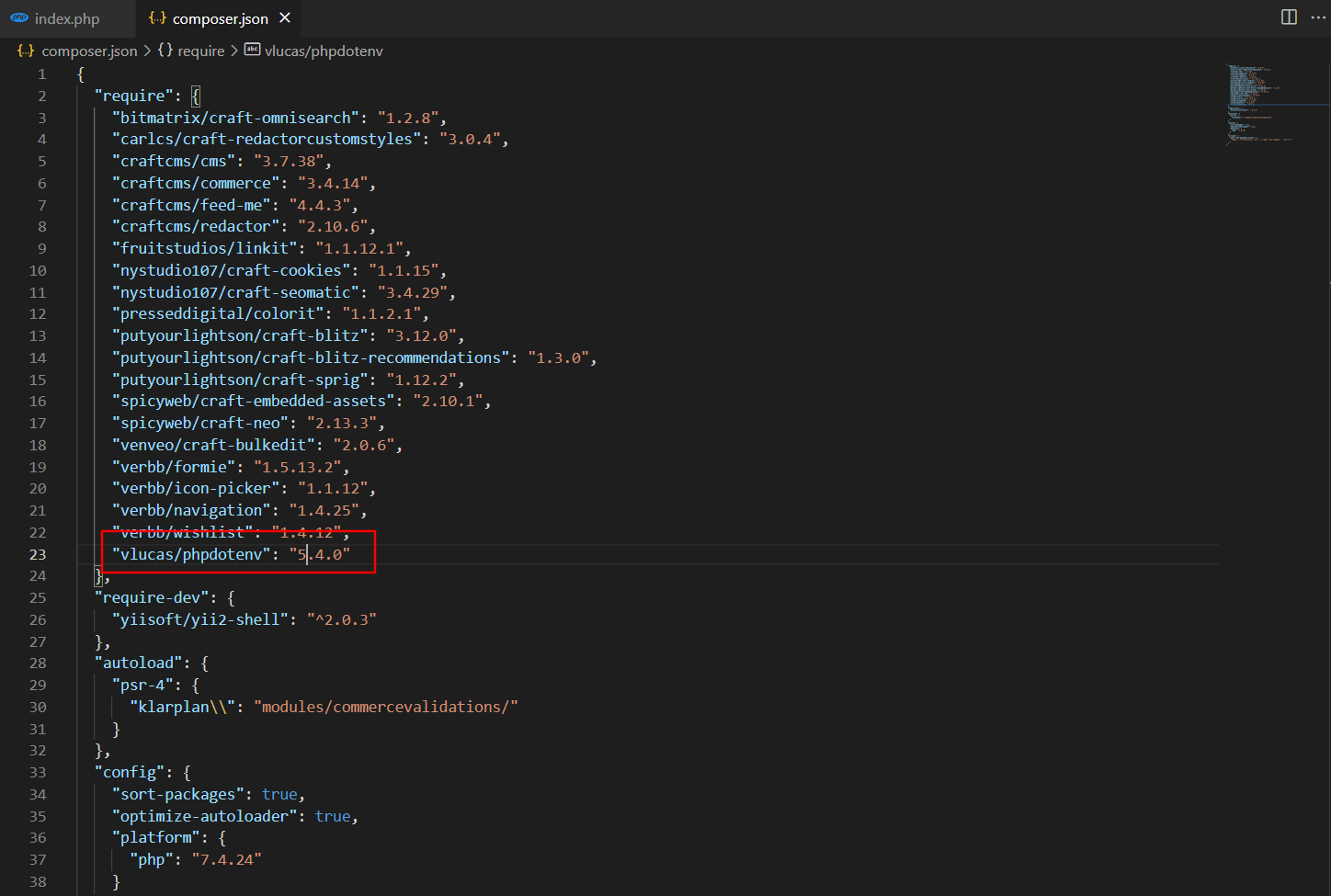Click "putyourlightson/craft-blitz-recommendations" package name
Screen dimensions: 1331x896
(312, 357)
